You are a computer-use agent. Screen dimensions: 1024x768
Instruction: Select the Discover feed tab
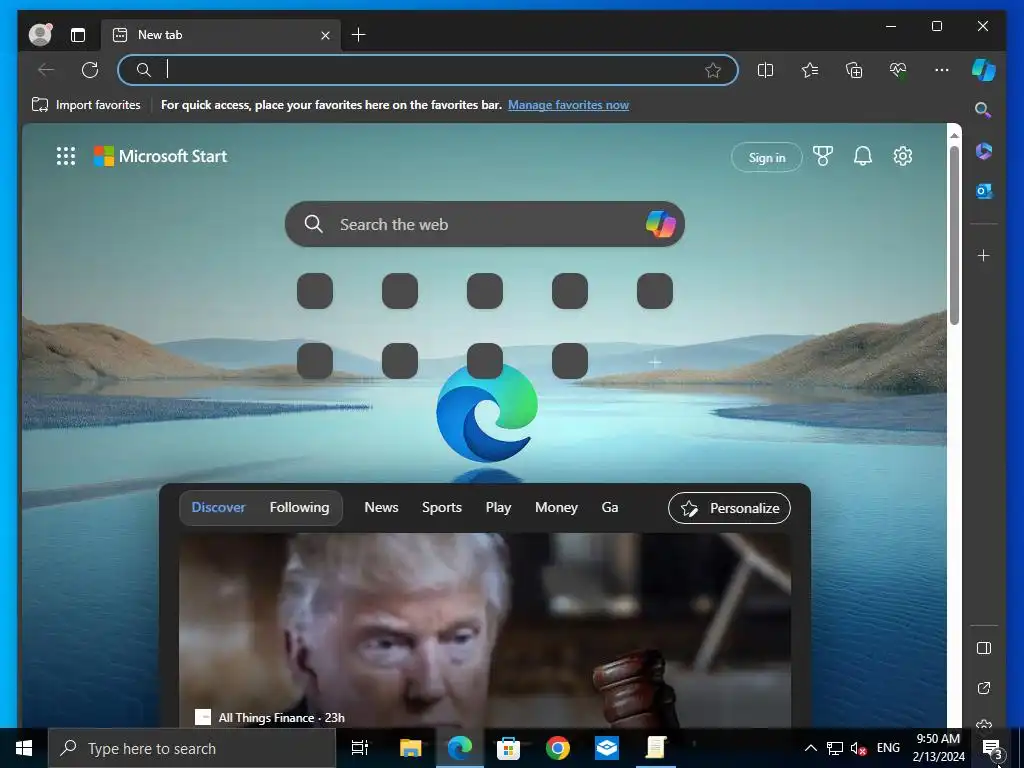click(218, 507)
